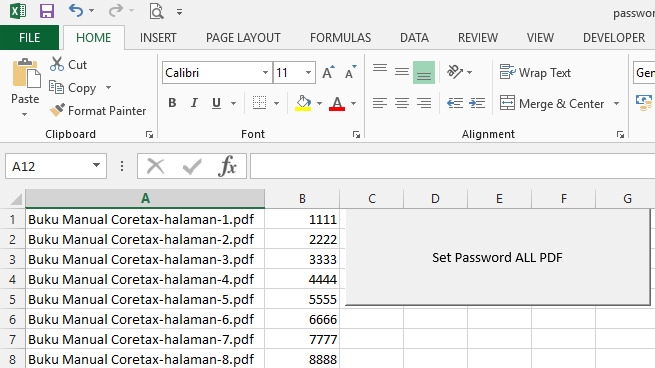Cut the selected cell
This screenshot has height=368, width=655.
[x=68, y=65]
